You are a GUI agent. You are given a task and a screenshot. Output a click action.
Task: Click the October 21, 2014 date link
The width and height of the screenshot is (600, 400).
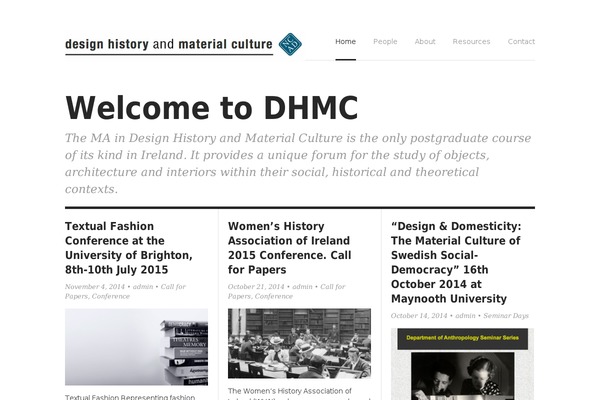pyautogui.click(x=256, y=286)
